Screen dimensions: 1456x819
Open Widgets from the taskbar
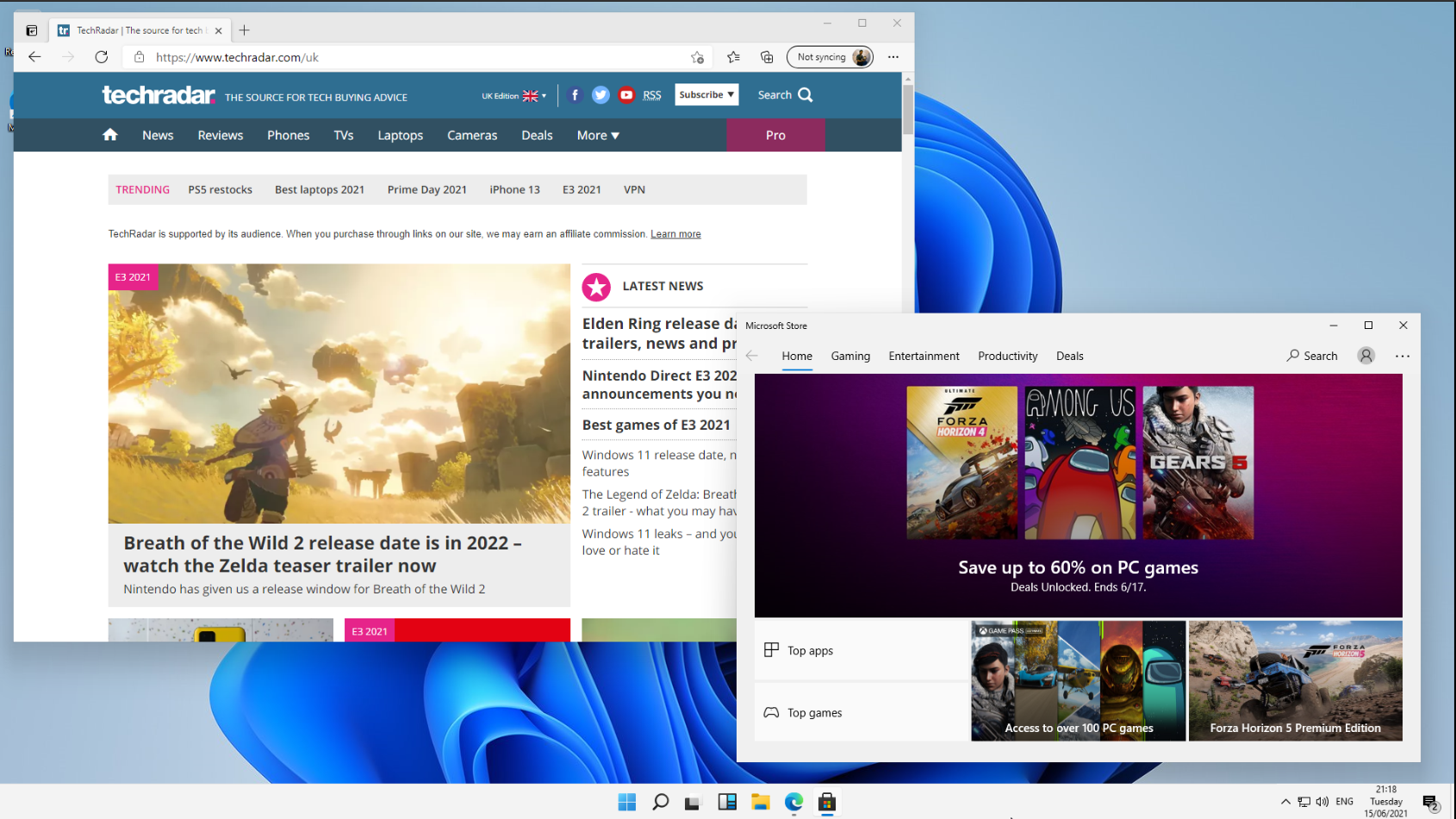pyautogui.click(x=727, y=802)
